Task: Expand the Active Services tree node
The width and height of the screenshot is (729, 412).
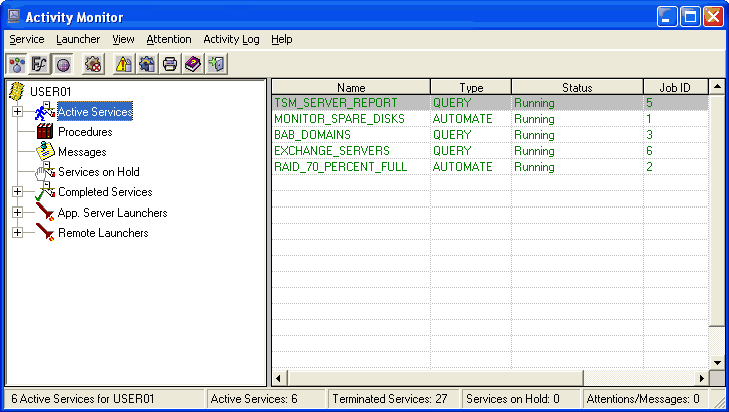Action: [x=17, y=111]
